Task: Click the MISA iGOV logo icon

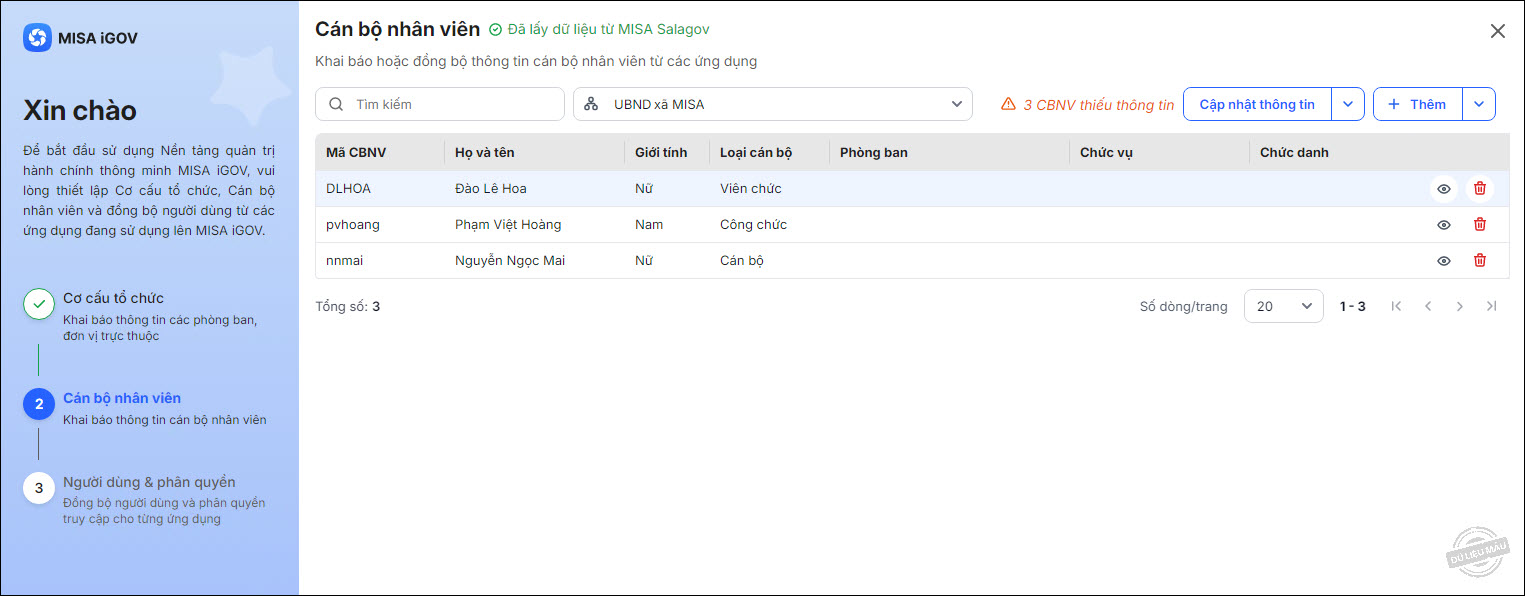Action: (37, 38)
